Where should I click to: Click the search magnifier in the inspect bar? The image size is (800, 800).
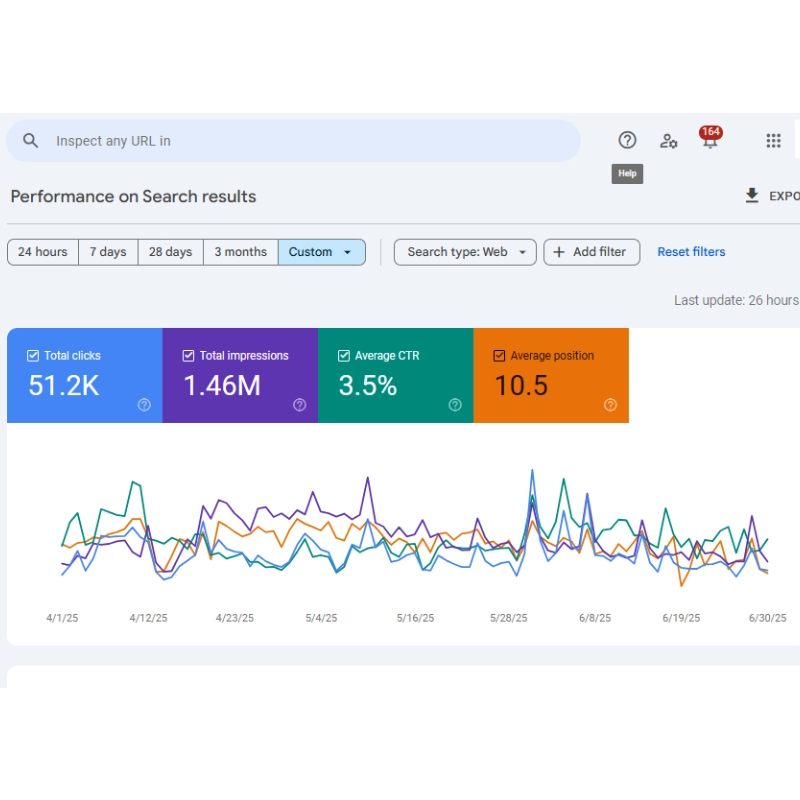[x=30, y=140]
